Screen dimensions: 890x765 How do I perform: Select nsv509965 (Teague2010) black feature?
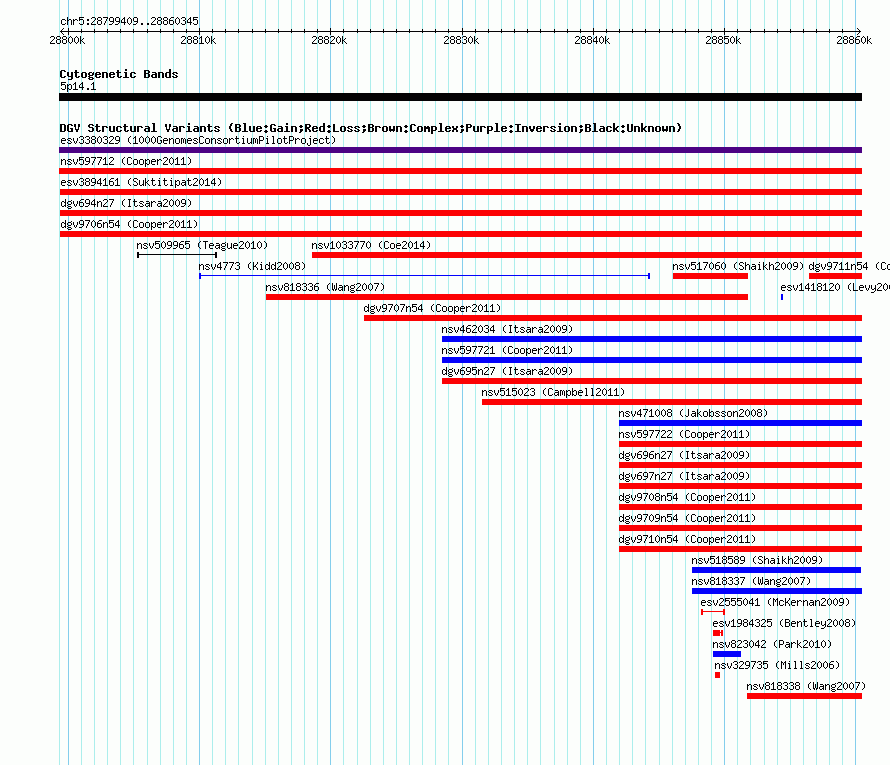click(x=177, y=255)
